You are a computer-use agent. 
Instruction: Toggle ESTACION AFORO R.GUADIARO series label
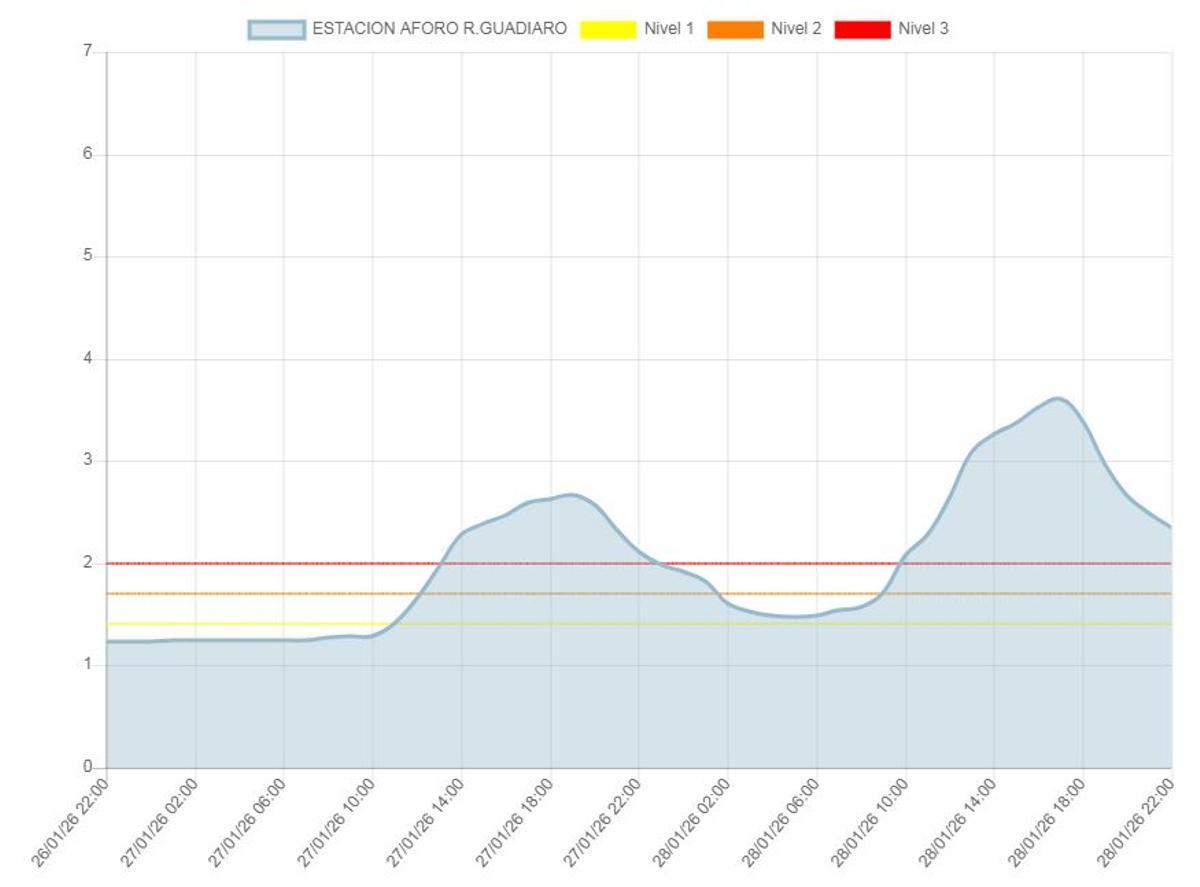(439, 29)
